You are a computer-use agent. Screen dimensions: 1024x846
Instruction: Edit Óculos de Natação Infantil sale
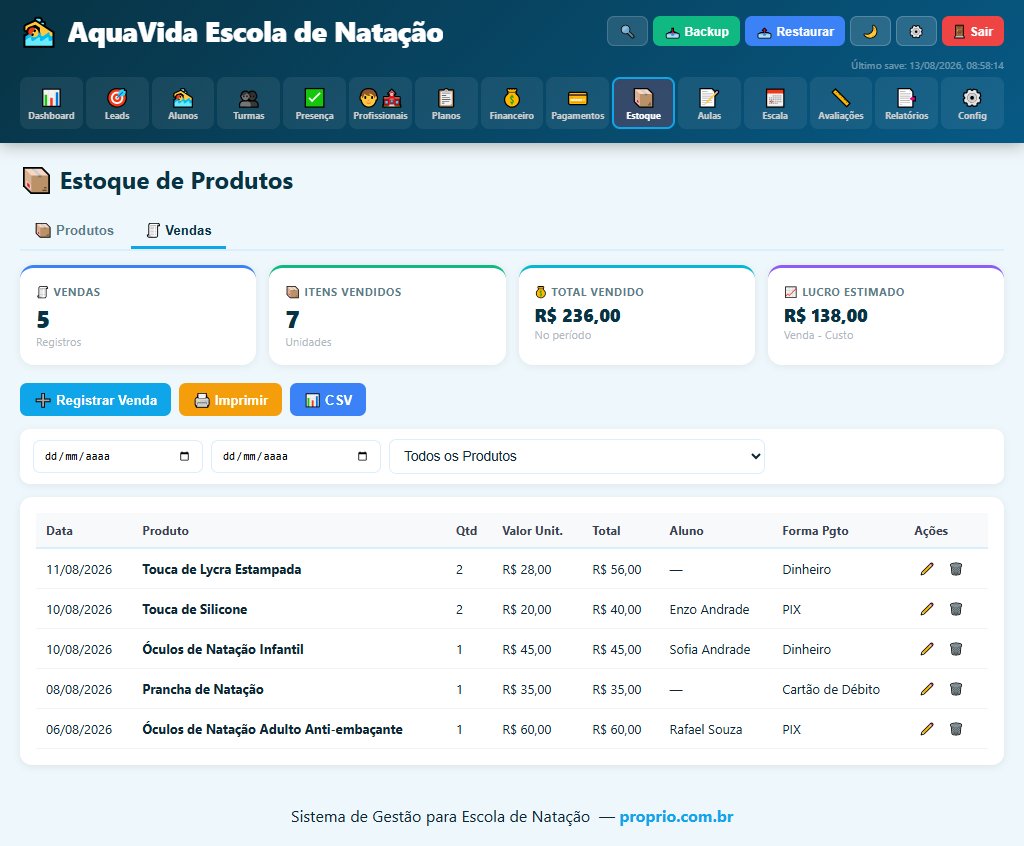click(927, 649)
